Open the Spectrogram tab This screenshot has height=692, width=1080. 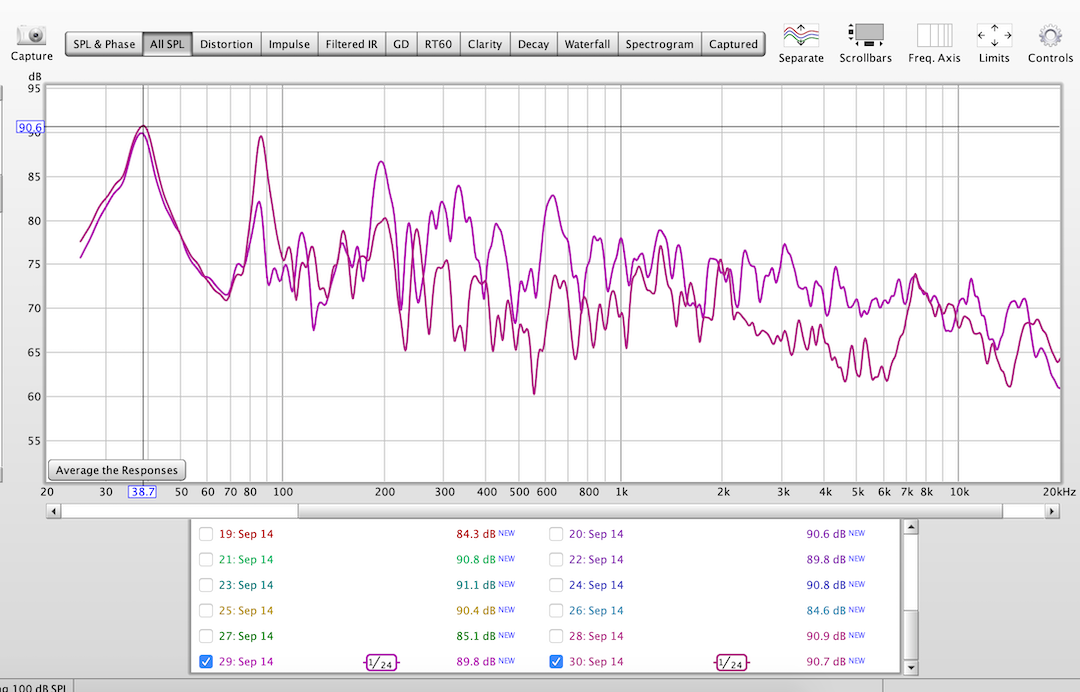coord(659,44)
